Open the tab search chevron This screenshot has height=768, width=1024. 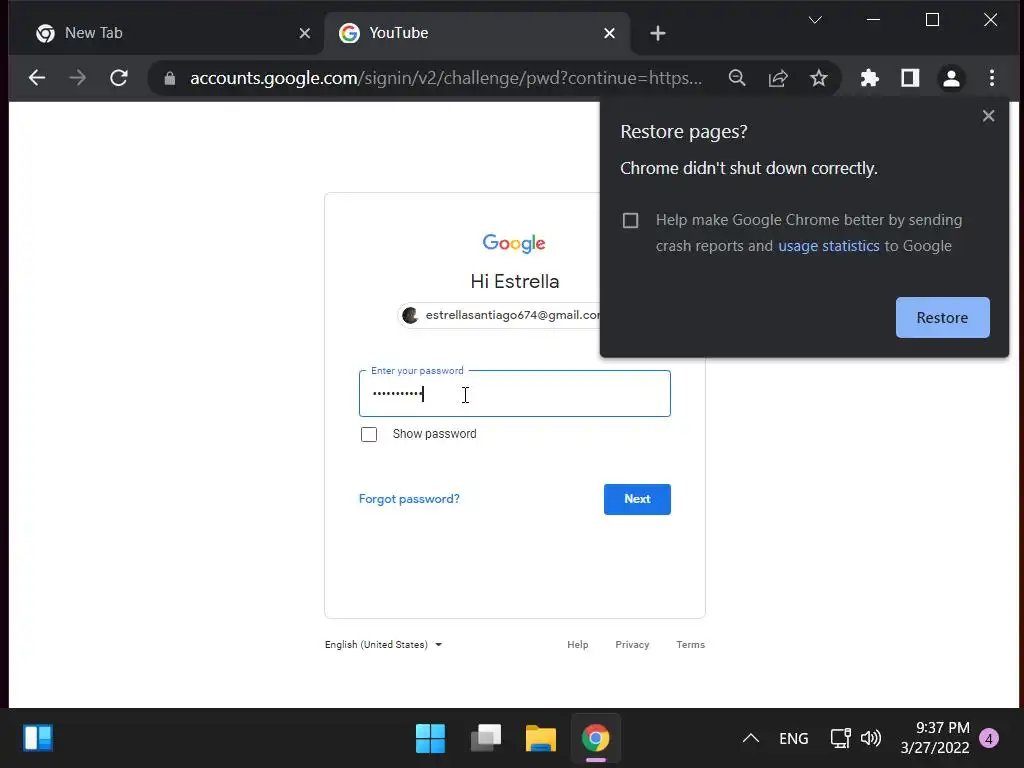point(814,20)
